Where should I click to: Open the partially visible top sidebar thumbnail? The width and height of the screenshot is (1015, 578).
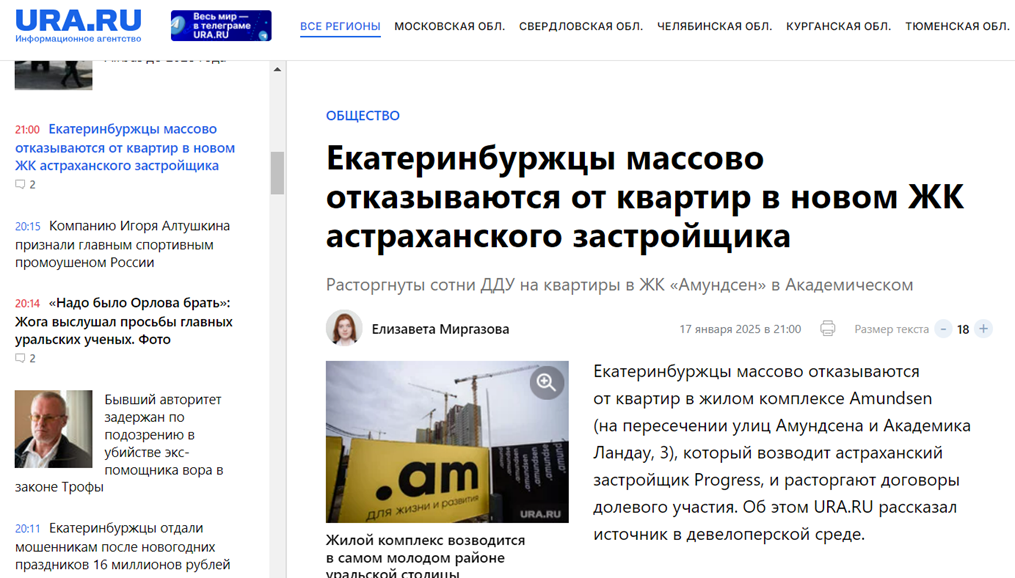[x=54, y=74]
